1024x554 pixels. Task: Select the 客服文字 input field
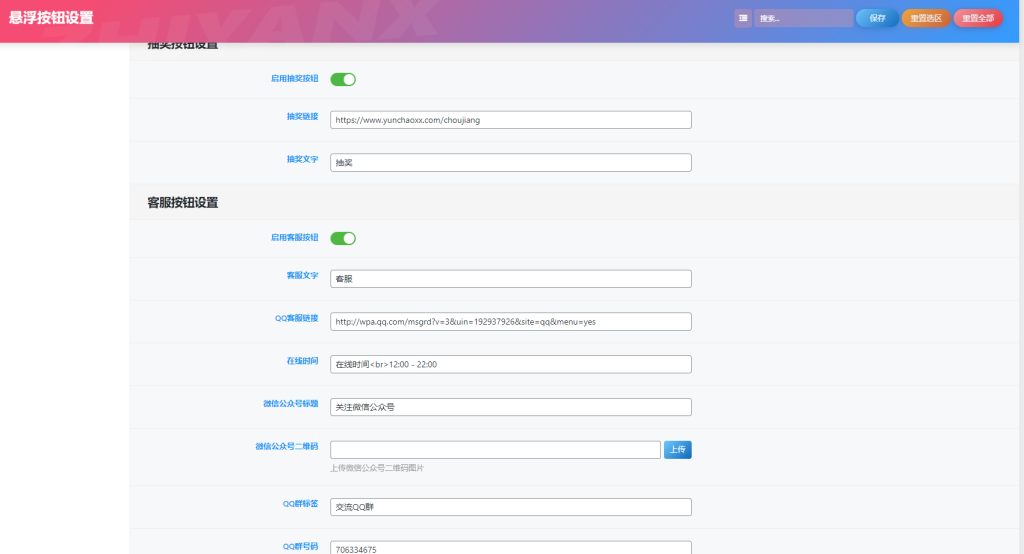(x=510, y=279)
